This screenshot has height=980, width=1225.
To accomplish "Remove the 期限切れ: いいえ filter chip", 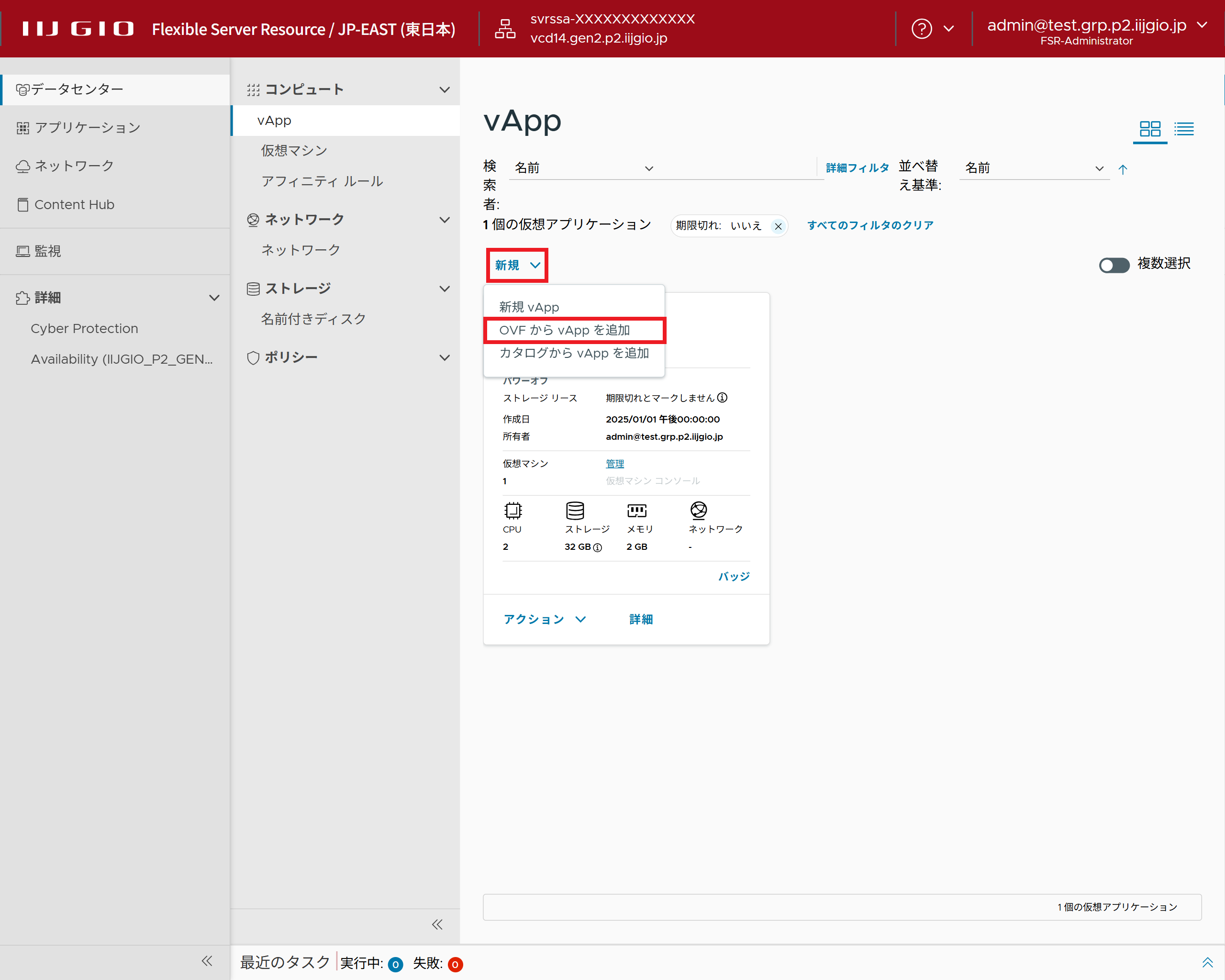I will coord(778,226).
